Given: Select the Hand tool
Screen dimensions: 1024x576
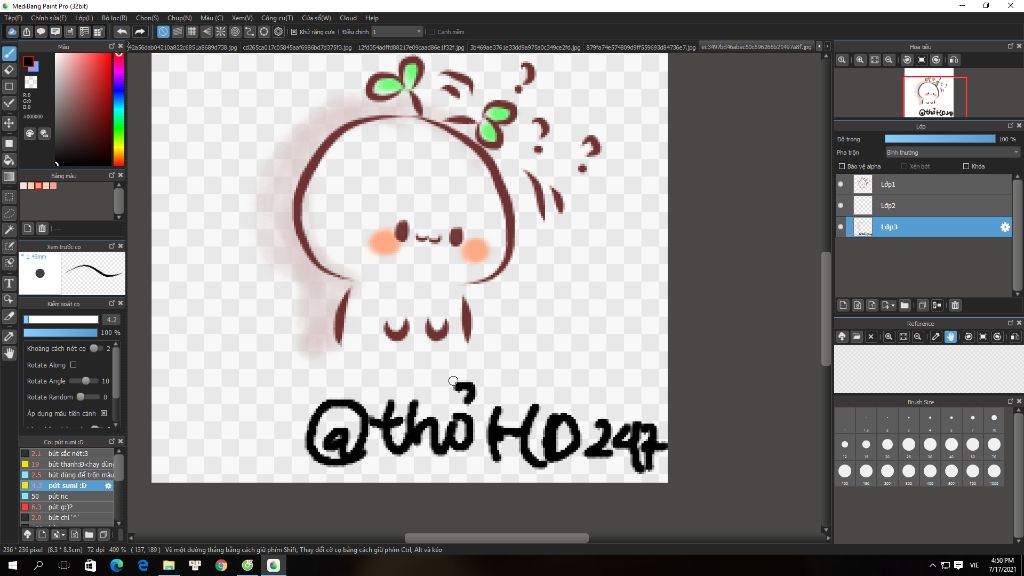Looking at the screenshot, I should click(x=9, y=353).
